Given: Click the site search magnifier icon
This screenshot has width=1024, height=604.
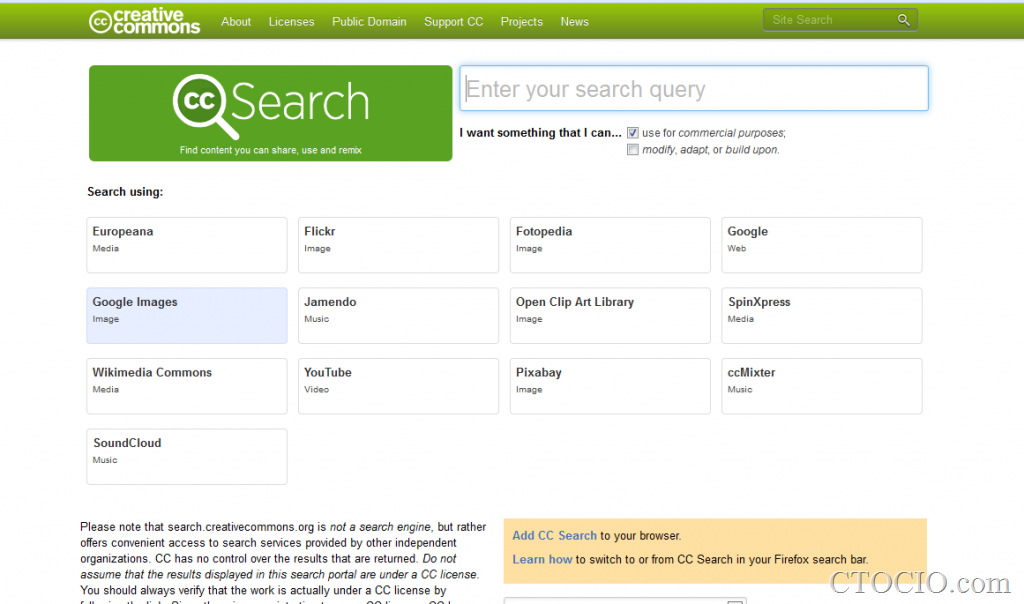Looking at the screenshot, I should [903, 20].
